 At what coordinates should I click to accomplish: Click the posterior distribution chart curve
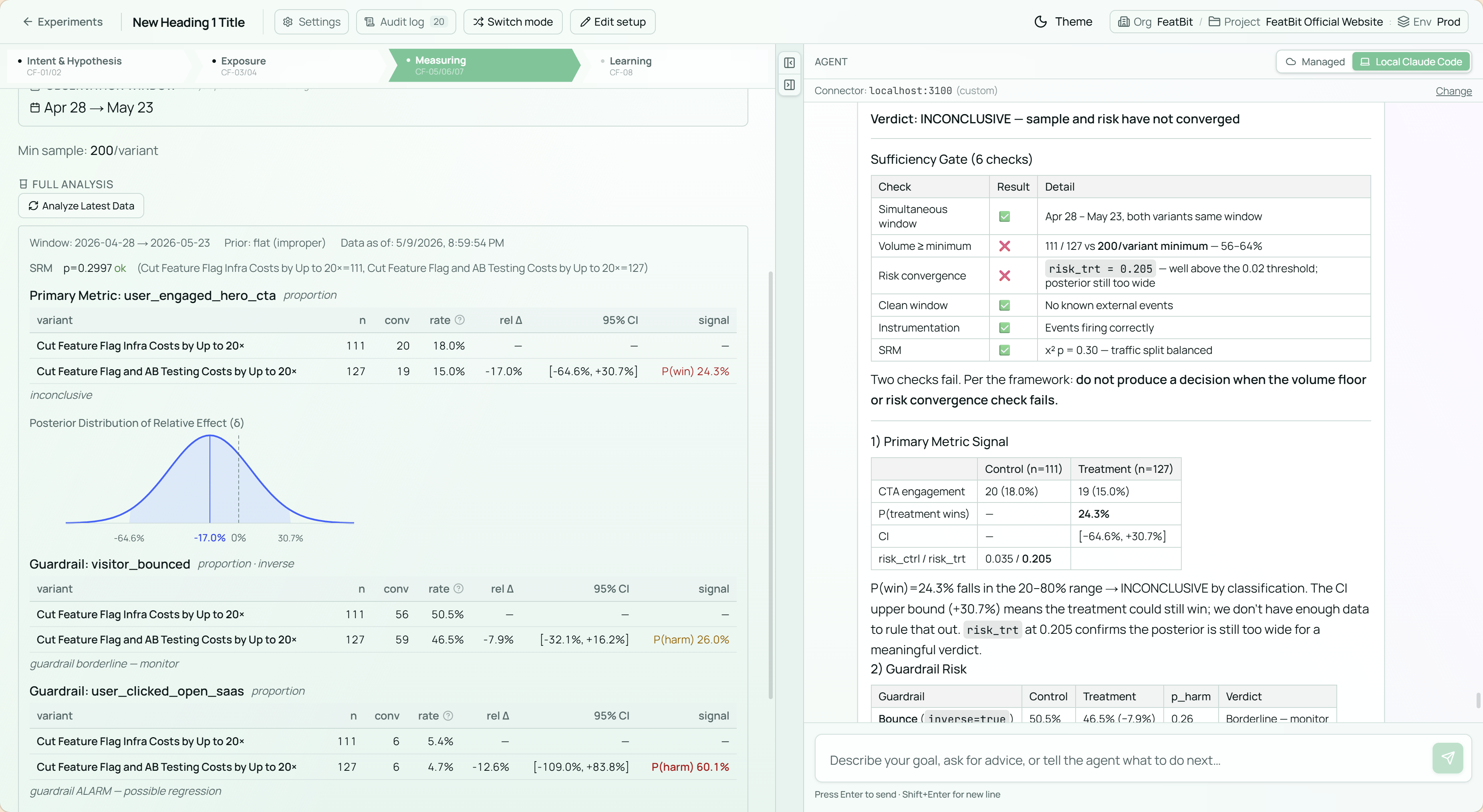(x=210, y=479)
